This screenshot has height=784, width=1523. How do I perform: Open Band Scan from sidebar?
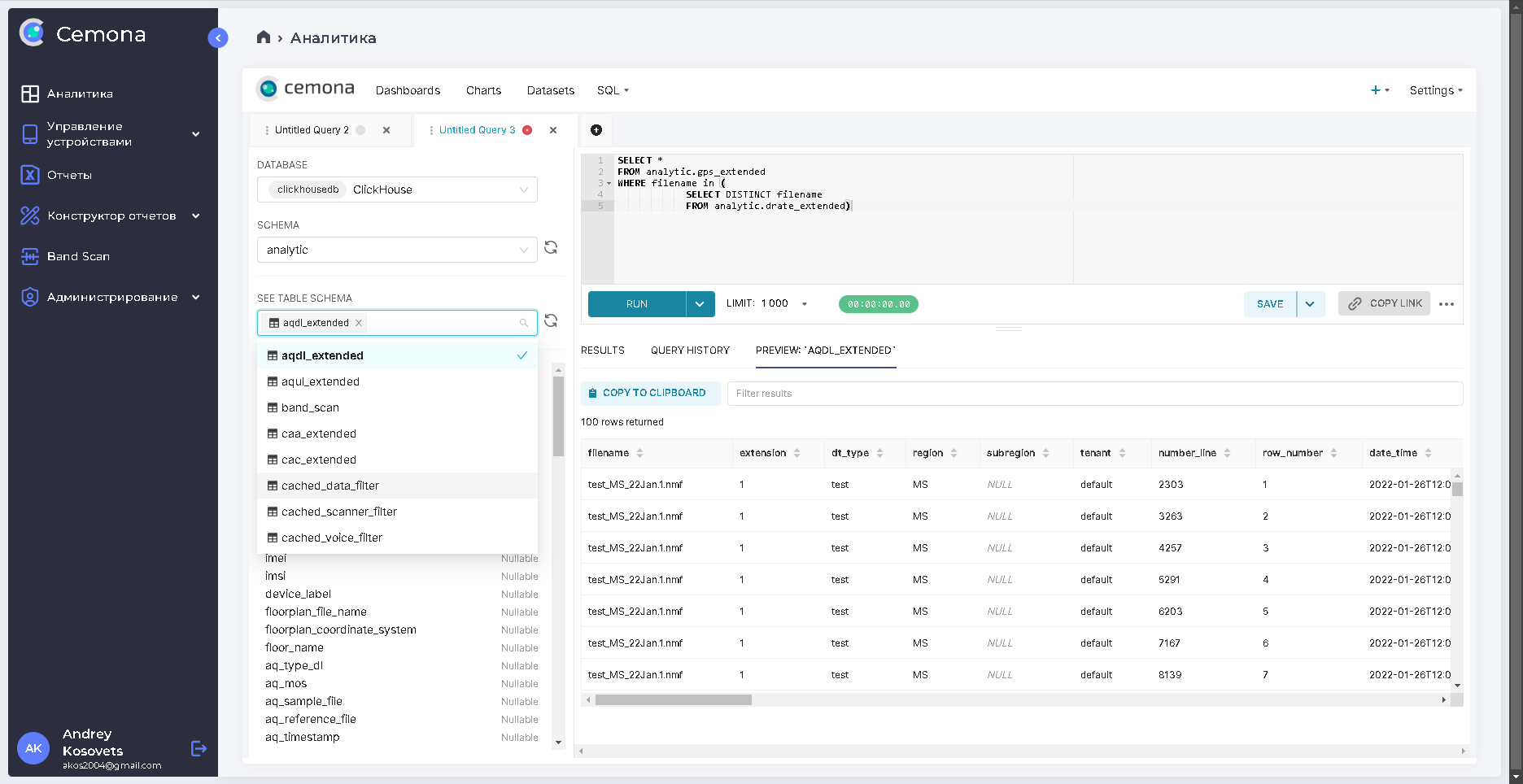tap(78, 256)
